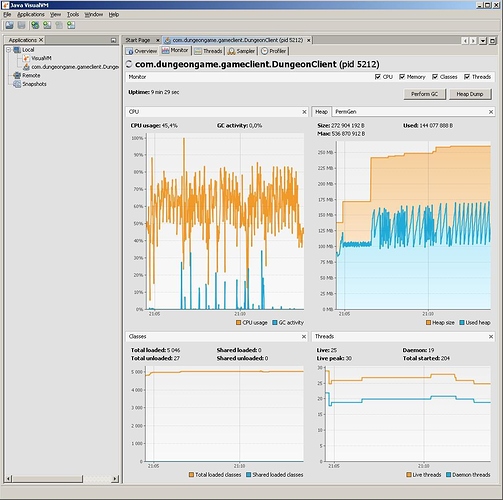Click the Heap Dump button
Screen dimensions: 503x500
coord(470,94)
